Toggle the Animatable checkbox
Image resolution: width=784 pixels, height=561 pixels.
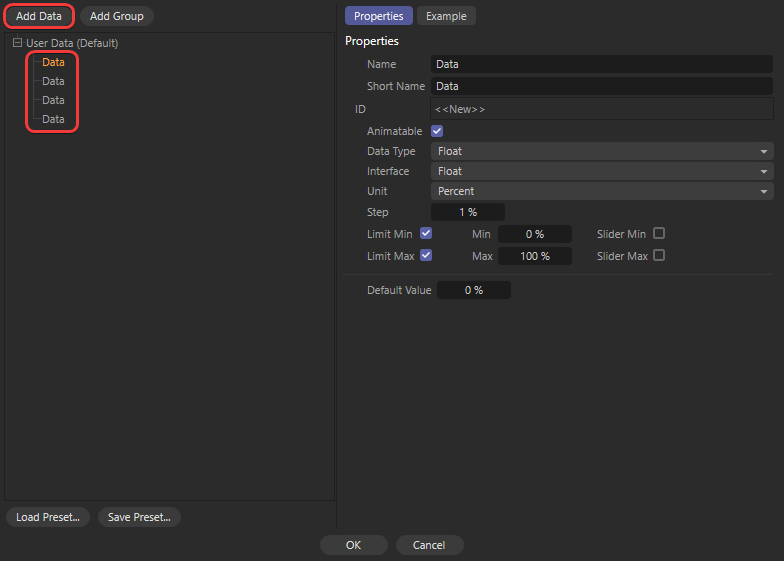click(x=437, y=131)
